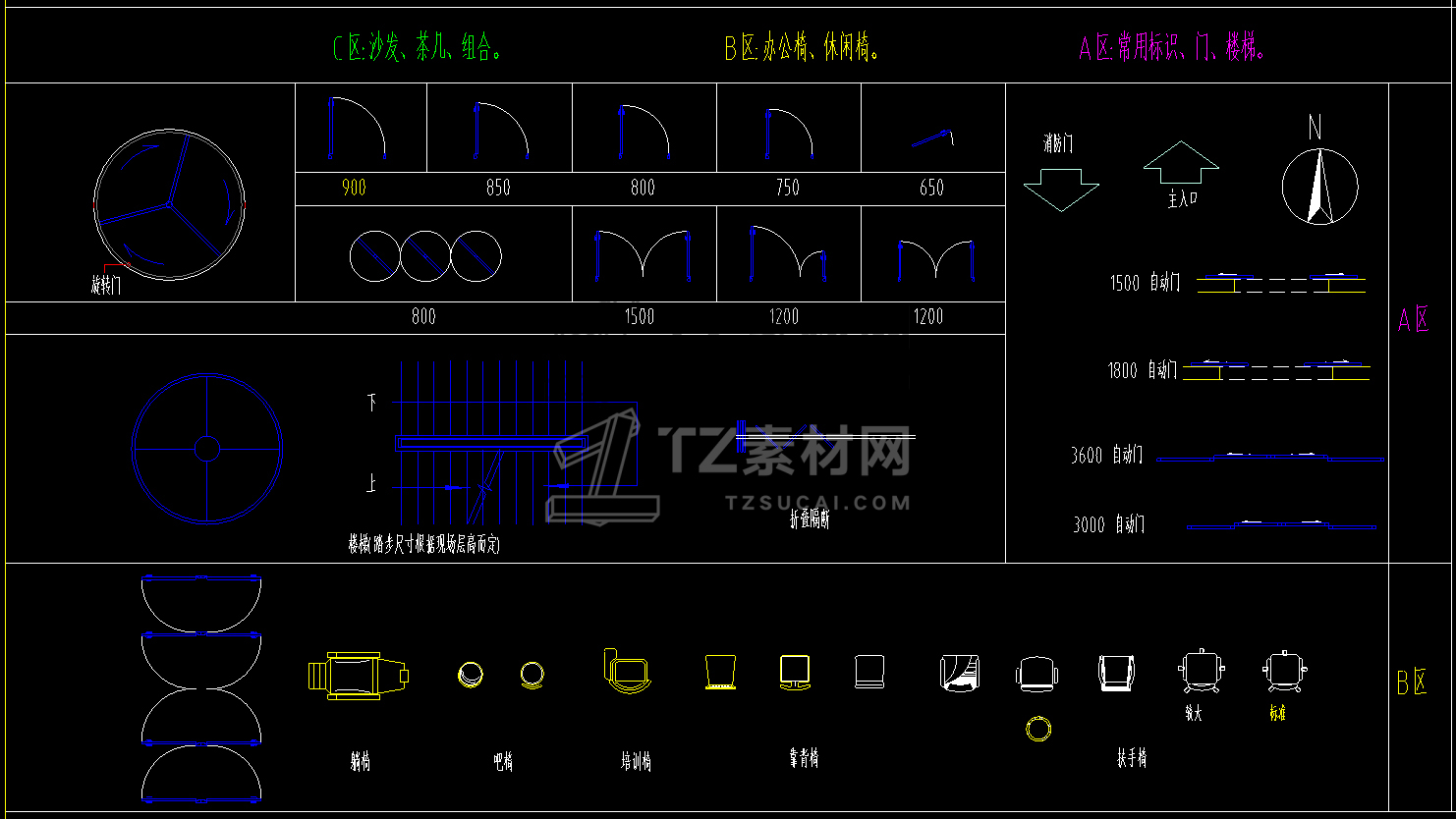Click the yellow B区 side label

tap(1412, 682)
